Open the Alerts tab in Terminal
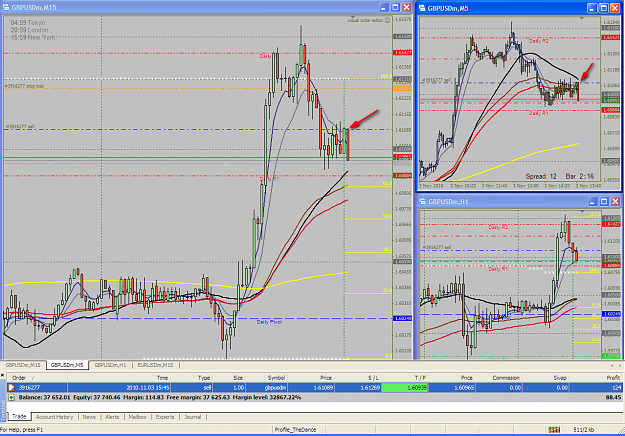 [x=112, y=417]
